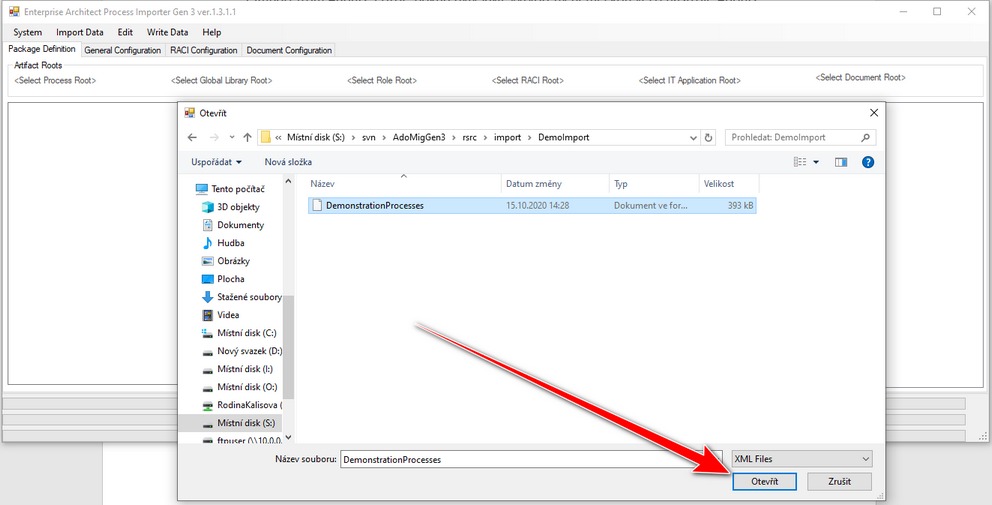Open XML Files type dropdown
Viewport: 992px width, 505px height.
click(802, 459)
